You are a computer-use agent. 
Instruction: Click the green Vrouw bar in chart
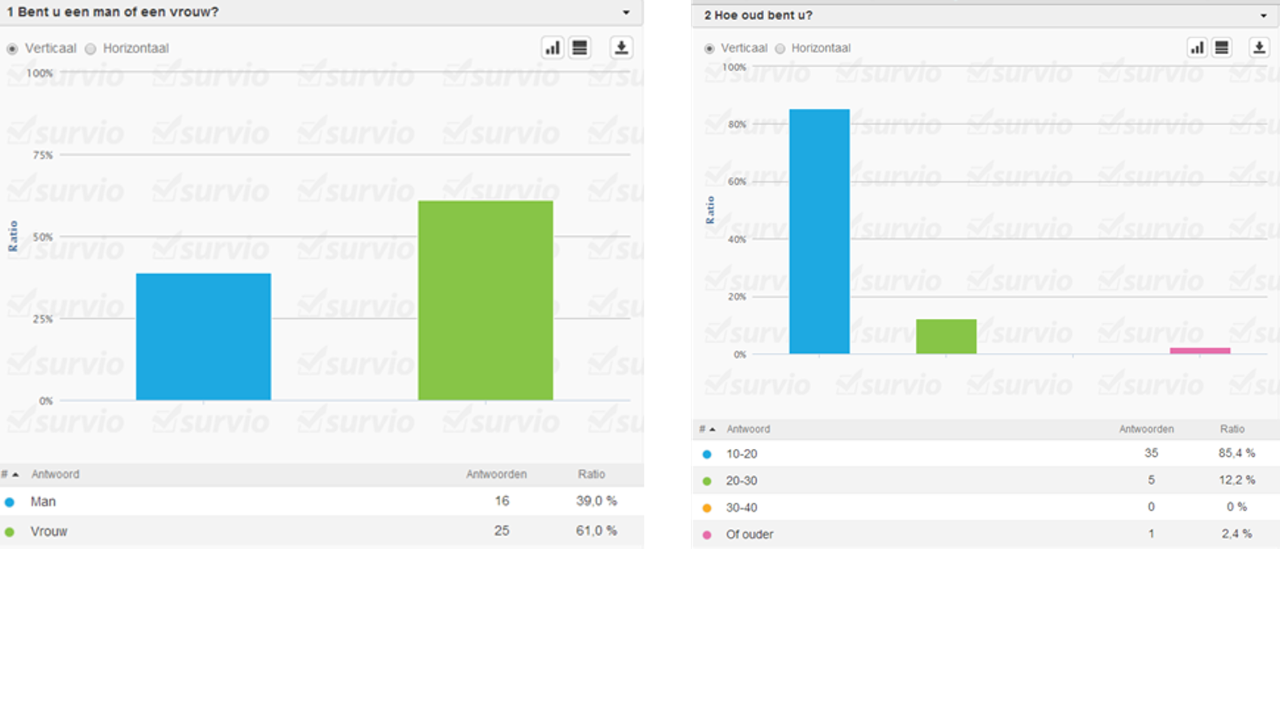point(485,300)
